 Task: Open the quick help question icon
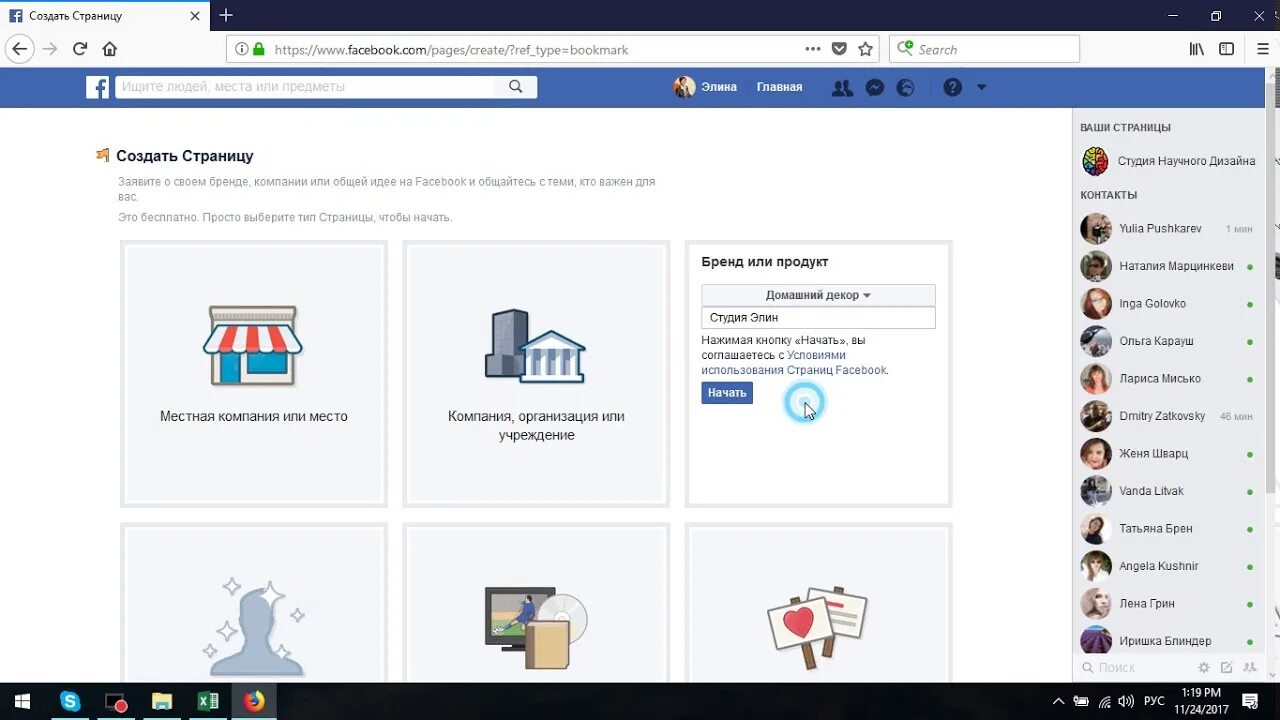(952, 88)
